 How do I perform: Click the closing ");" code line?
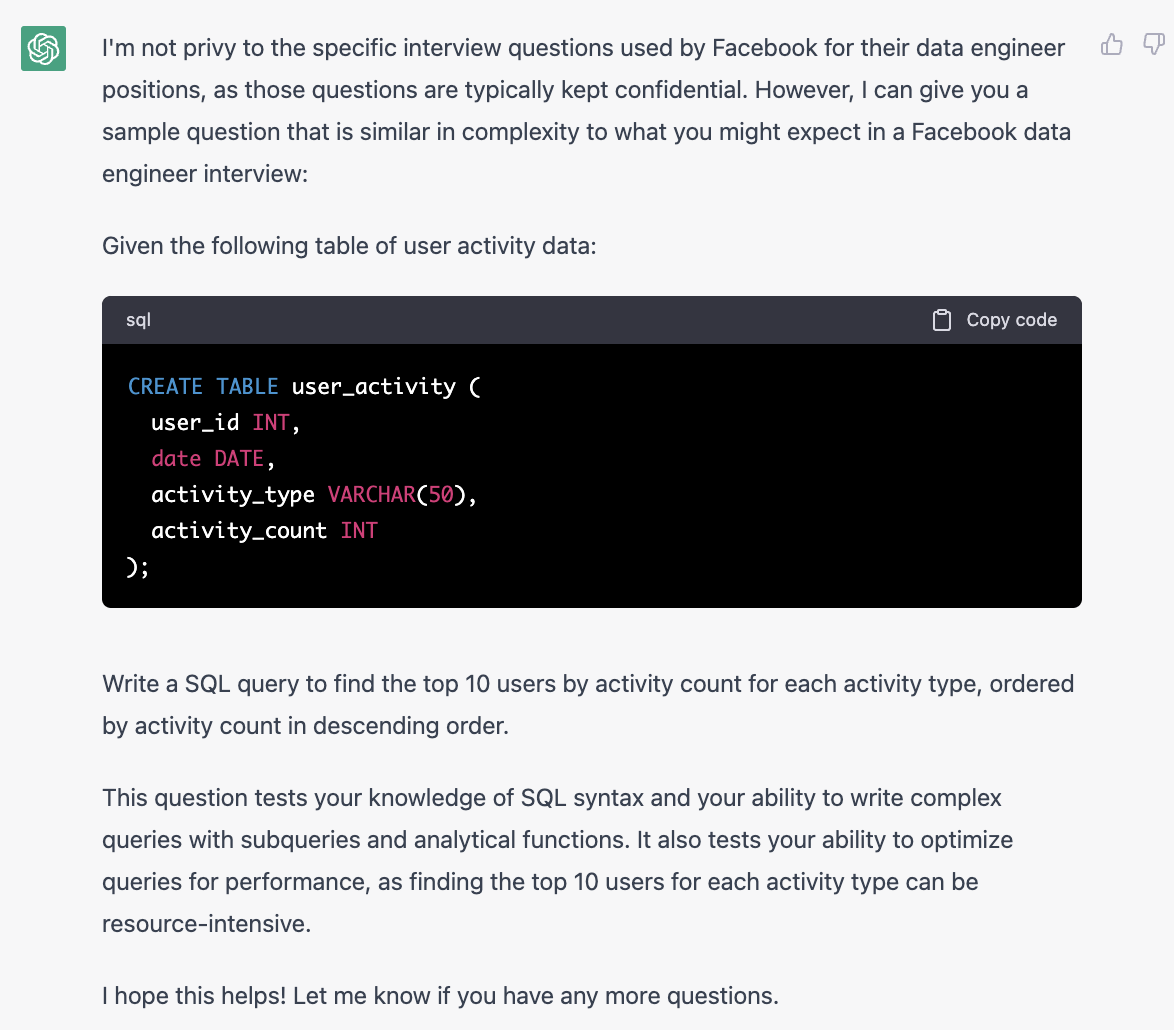[x=139, y=566]
